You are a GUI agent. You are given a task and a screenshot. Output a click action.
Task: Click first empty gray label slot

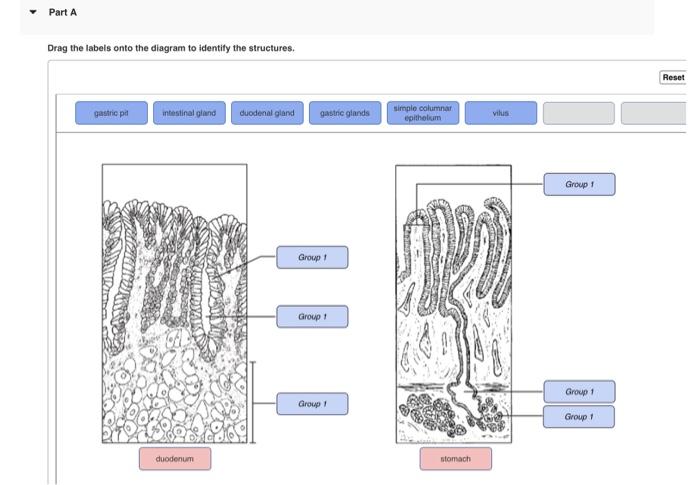point(579,113)
